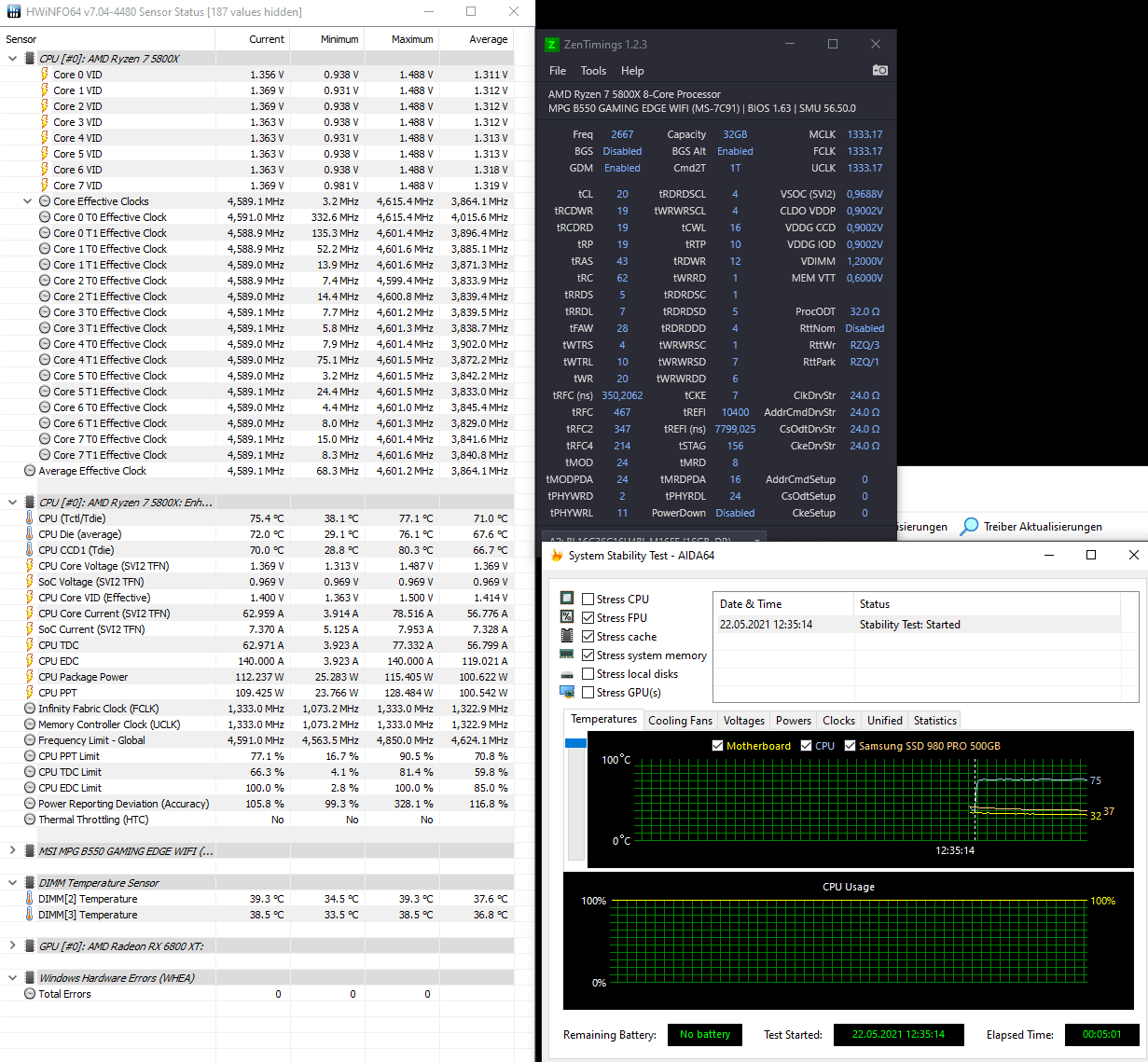Click the Treiber Aktualisierungen link
The width and height of the screenshot is (1148, 1062).
click(1043, 527)
